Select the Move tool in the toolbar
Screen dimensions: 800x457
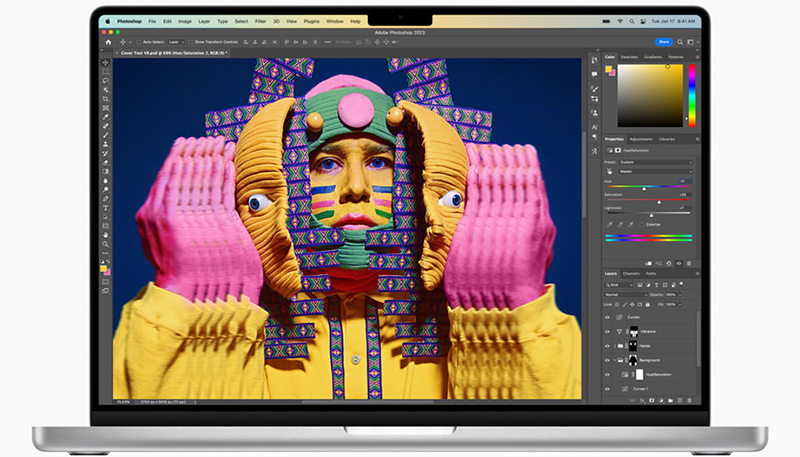tap(106, 62)
